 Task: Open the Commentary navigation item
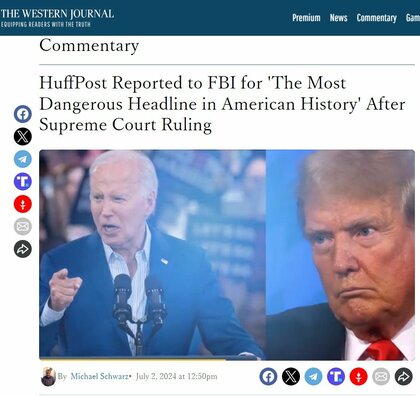click(377, 18)
